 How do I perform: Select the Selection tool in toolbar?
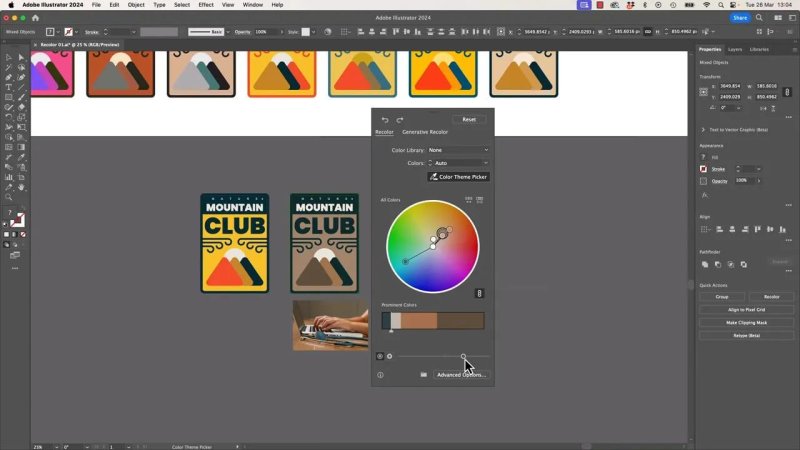click(x=9, y=57)
